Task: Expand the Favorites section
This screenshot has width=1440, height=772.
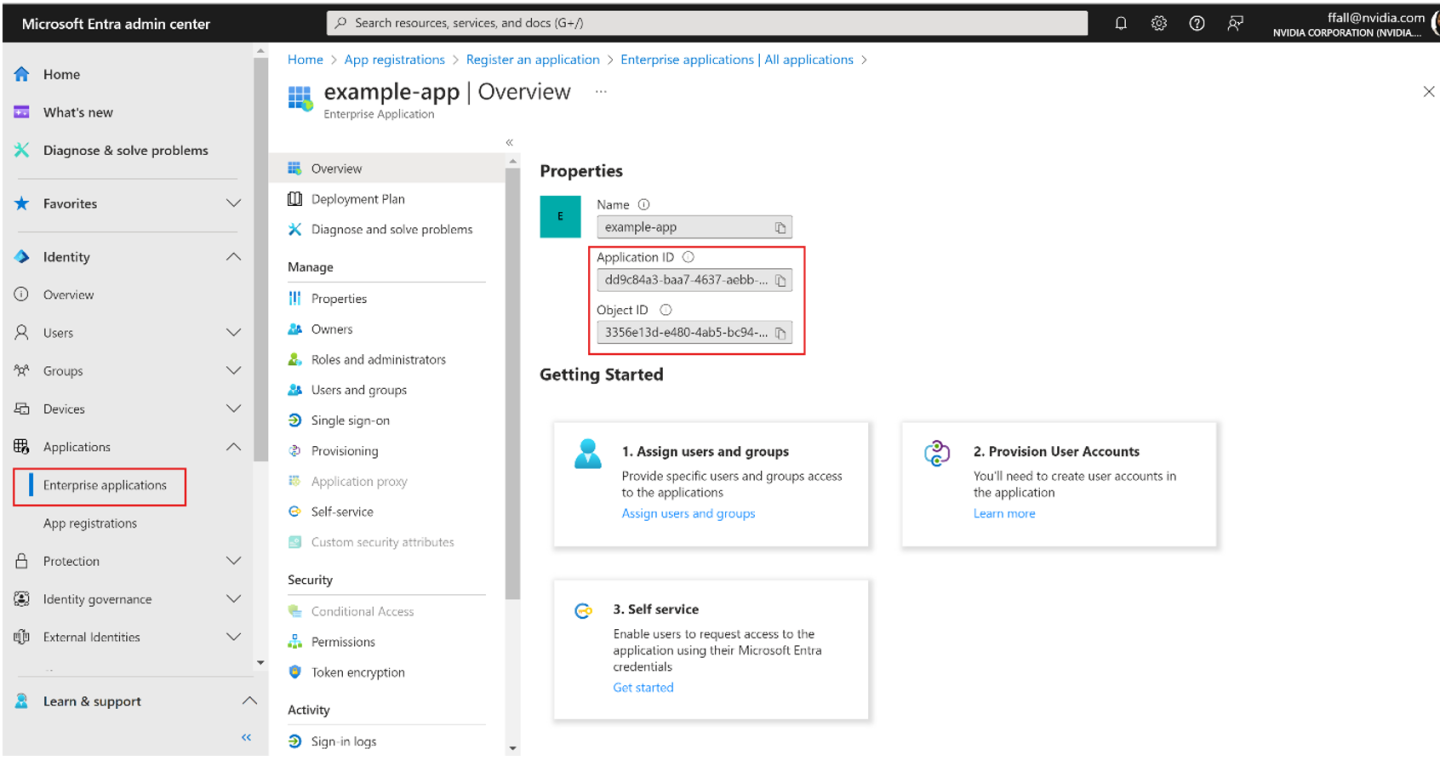Action: (233, 204)
